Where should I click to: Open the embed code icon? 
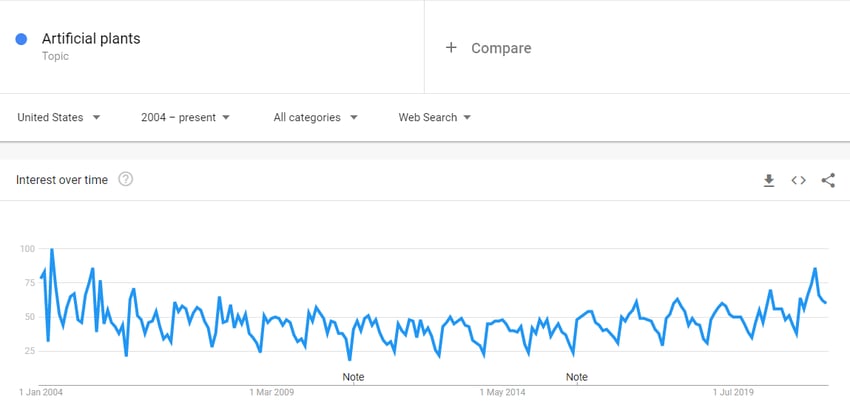tap(799, 181)
